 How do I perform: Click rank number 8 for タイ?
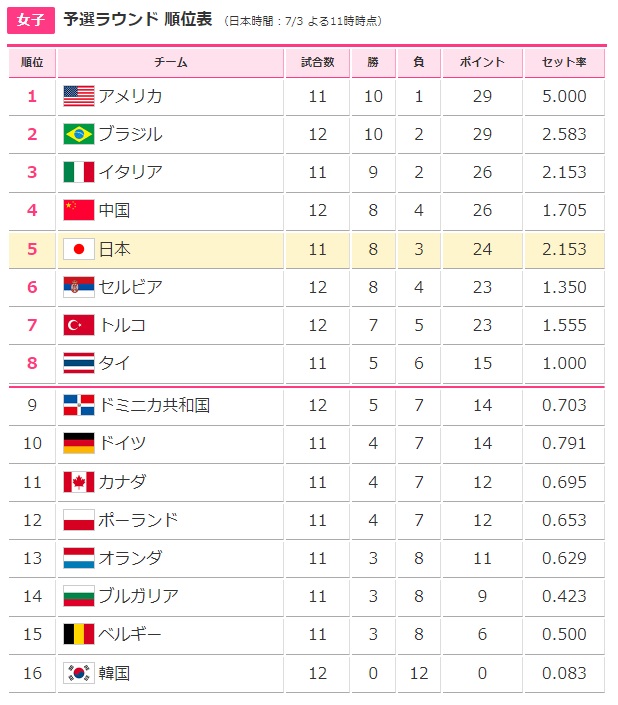(x=32, y=363)
